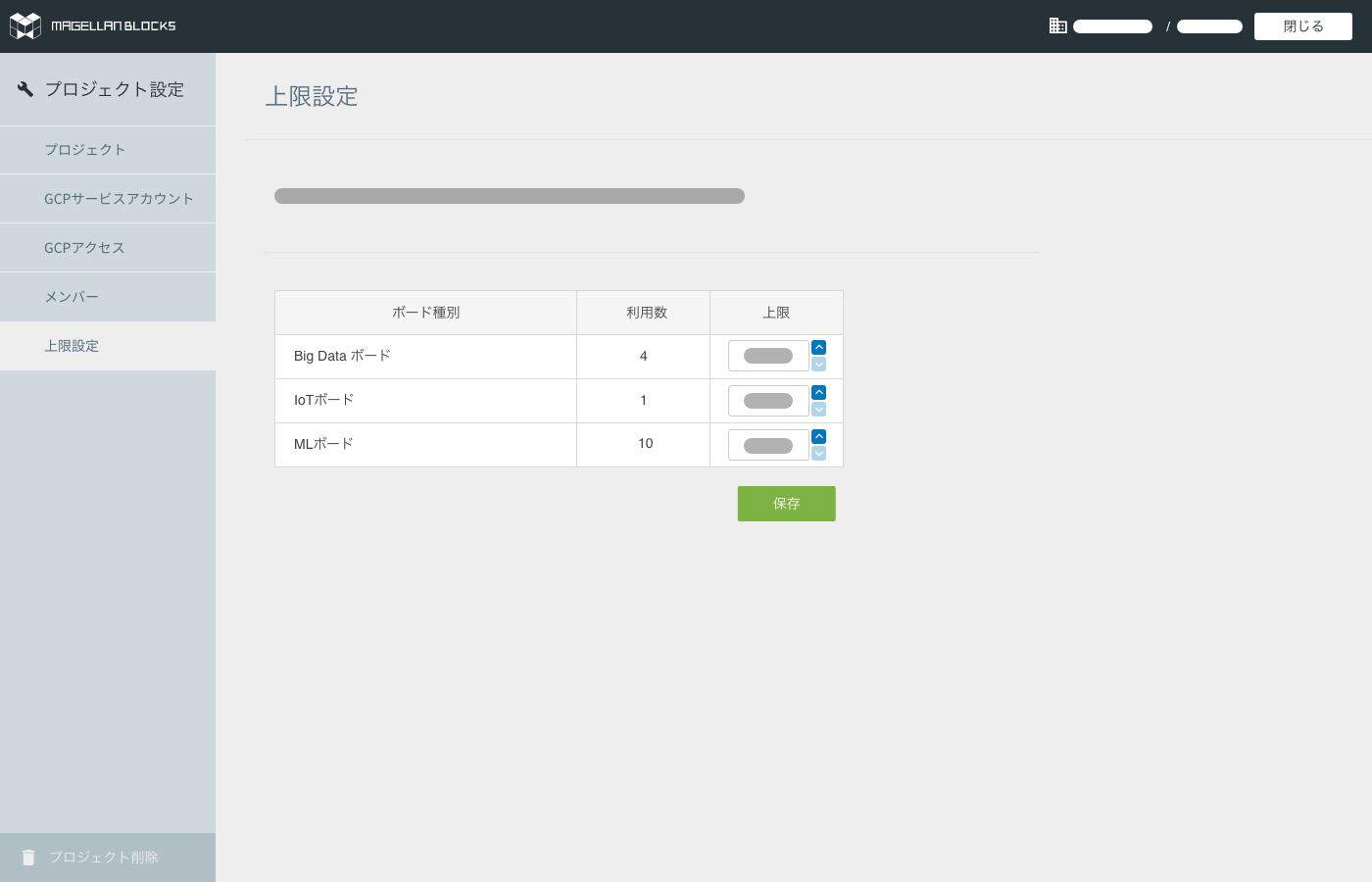This screenshot has height=882, width=1372.
Task: Open the プロジェクト settings menu item
Action: coord(108,150)
